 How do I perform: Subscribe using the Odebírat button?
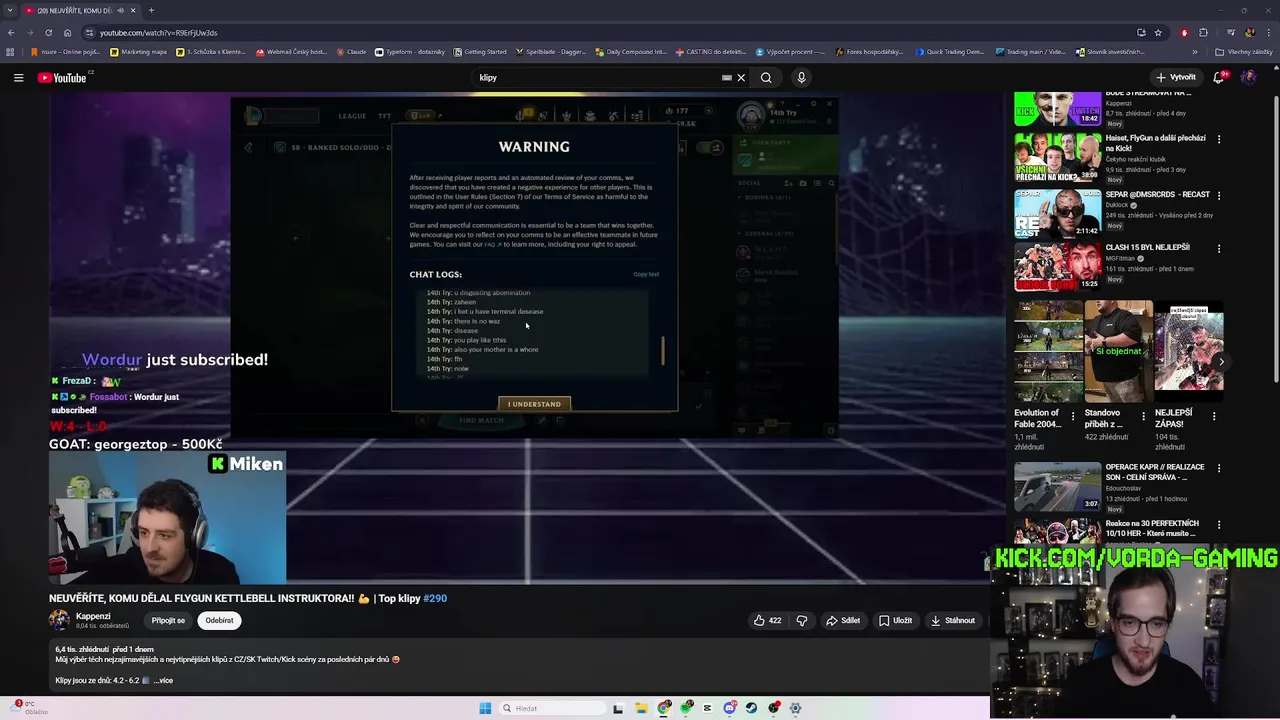[219, 621]
